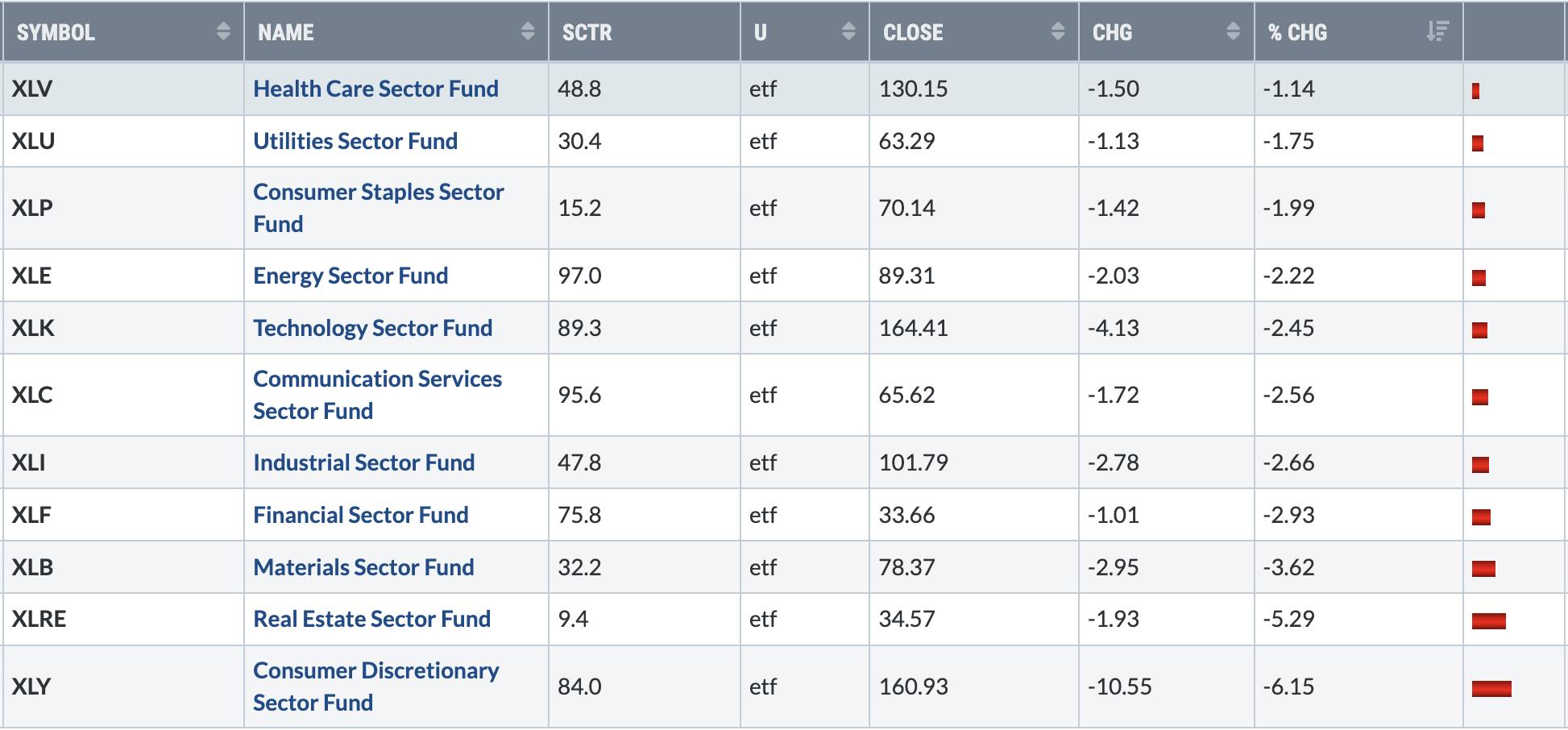
Task: Open Energy Sector Fund link
Action: pyautogui.click(x=351, y=276)
